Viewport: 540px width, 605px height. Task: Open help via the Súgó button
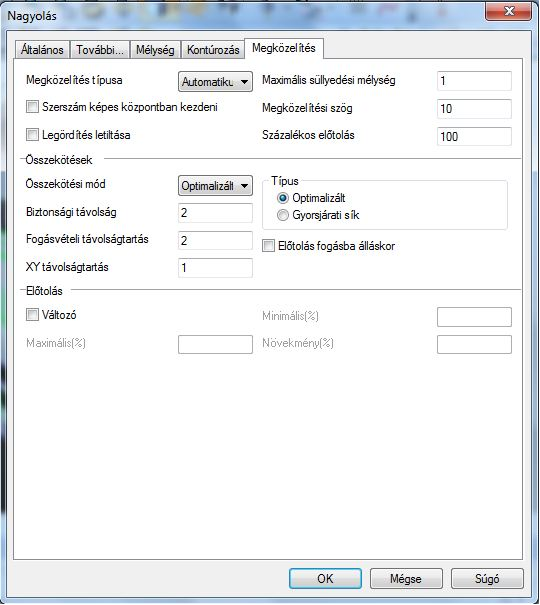(487, 578)
